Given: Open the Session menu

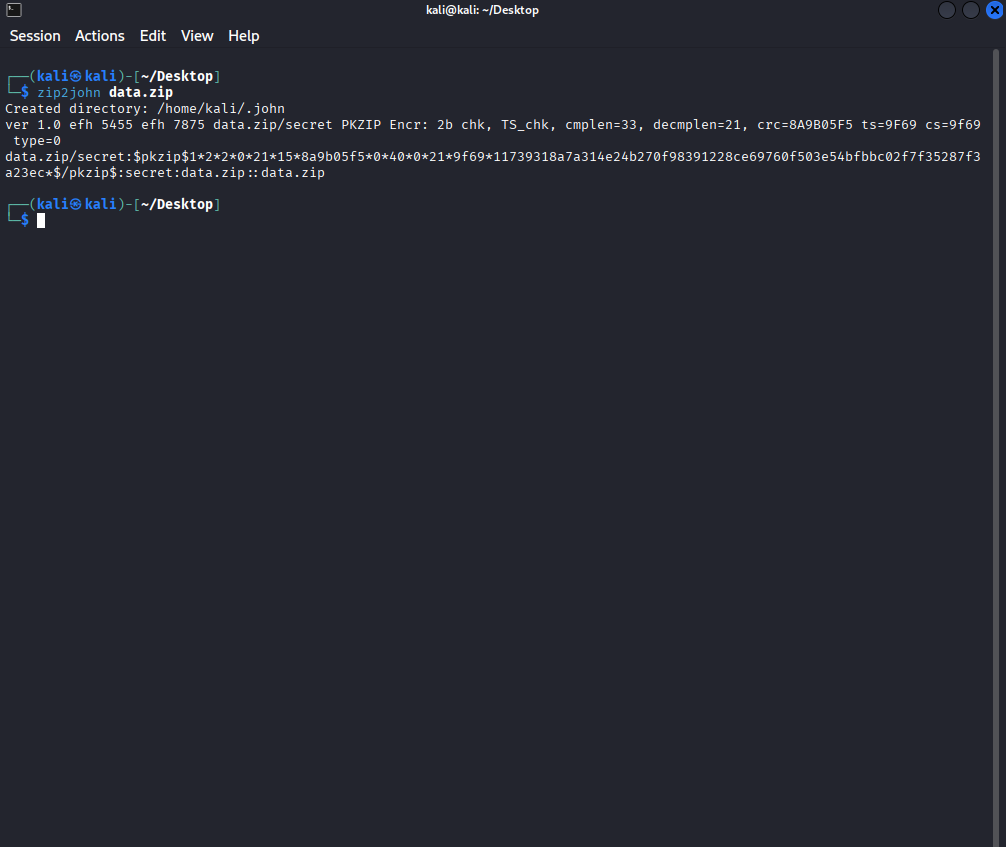Looking at the screenshot, I should pyautogui.click(x=35, y=36).
